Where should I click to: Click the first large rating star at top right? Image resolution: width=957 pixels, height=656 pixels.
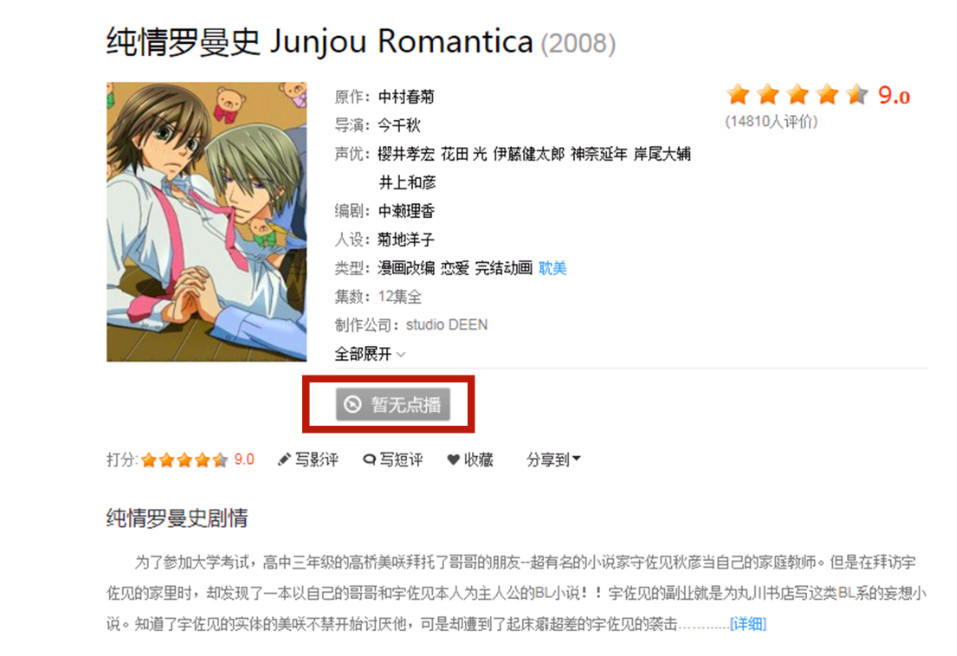739,95
